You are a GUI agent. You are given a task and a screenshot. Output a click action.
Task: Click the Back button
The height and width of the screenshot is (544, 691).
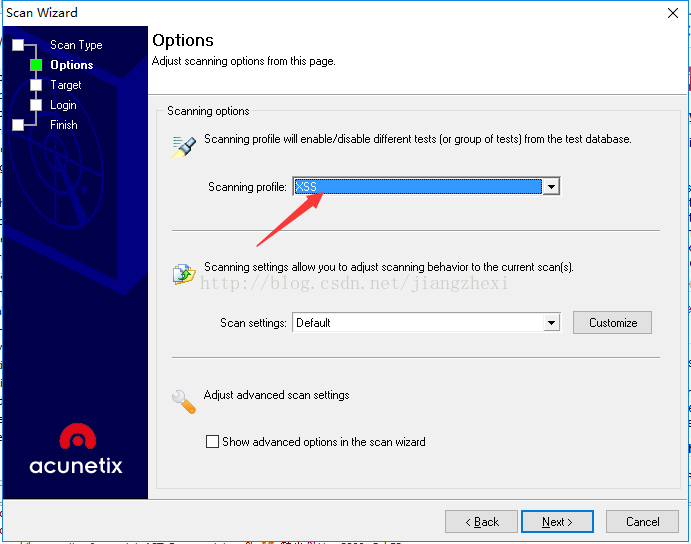tap(481, 522)
